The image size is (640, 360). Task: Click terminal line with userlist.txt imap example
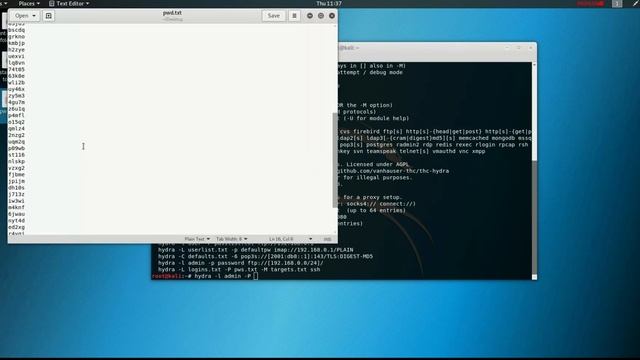tap(256, 250)
